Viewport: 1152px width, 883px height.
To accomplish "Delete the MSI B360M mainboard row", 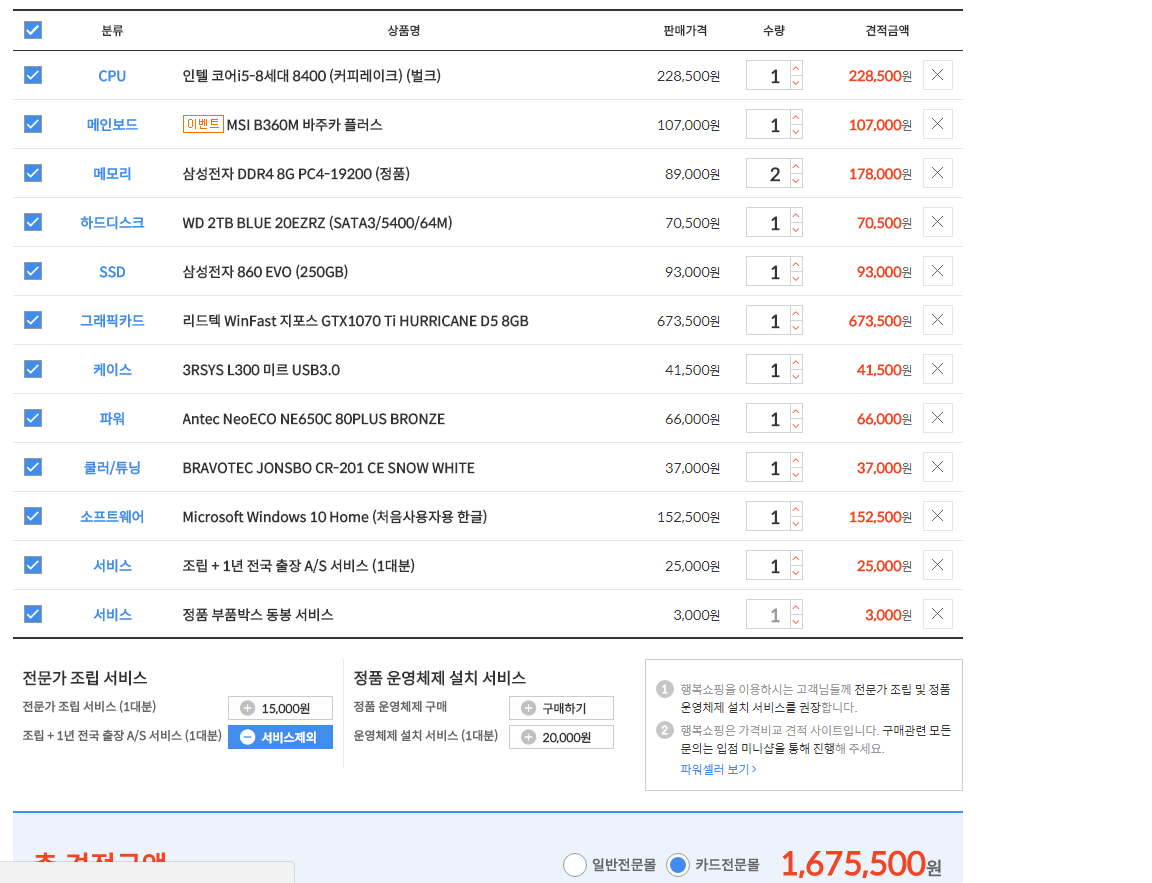I will pyautogui.click(x=937, y=124).
